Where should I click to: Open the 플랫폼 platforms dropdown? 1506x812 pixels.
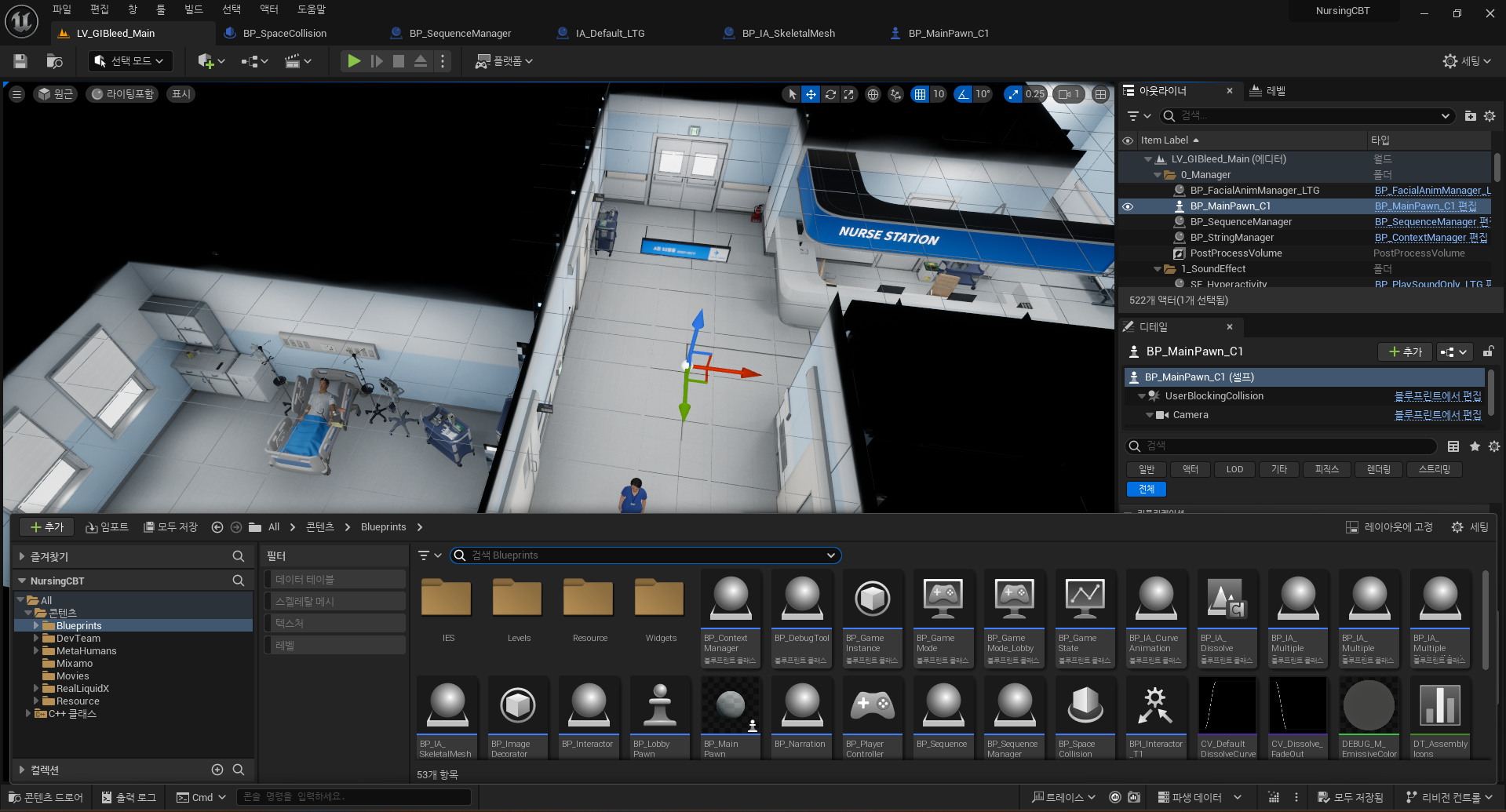tap(504, 61)
